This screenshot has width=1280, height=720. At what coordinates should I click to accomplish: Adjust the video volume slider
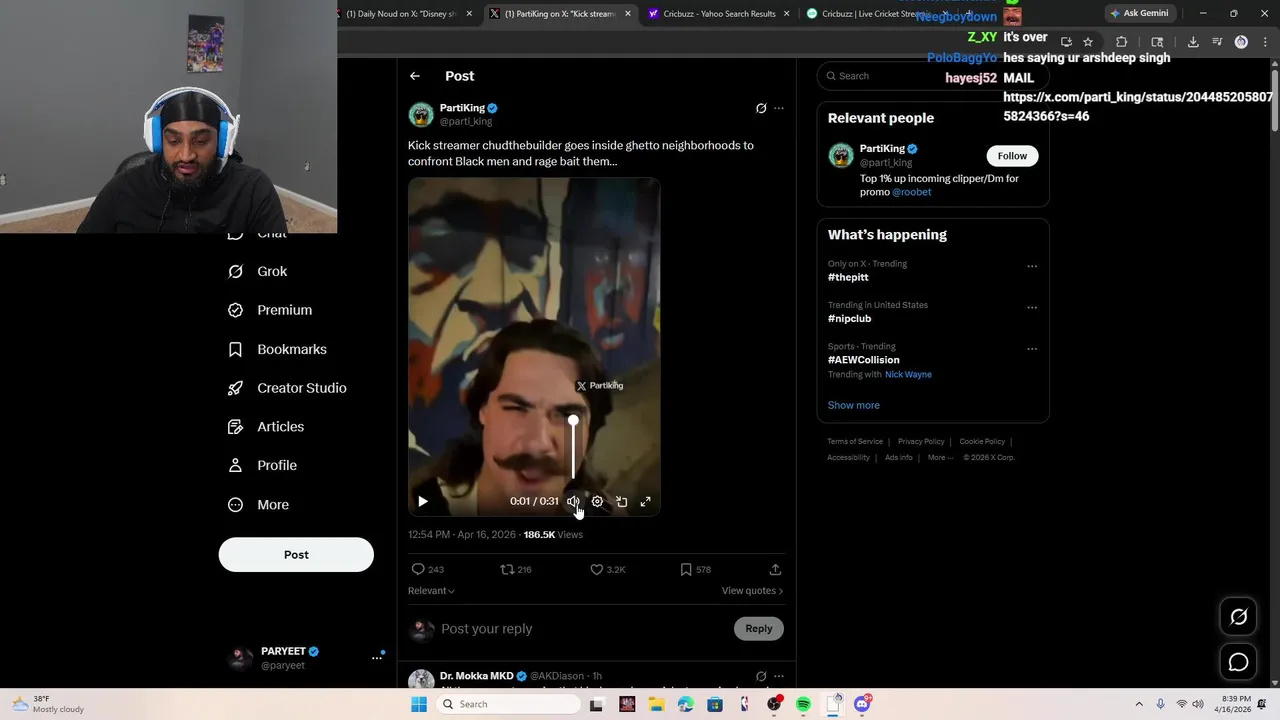tap(573, 450)
